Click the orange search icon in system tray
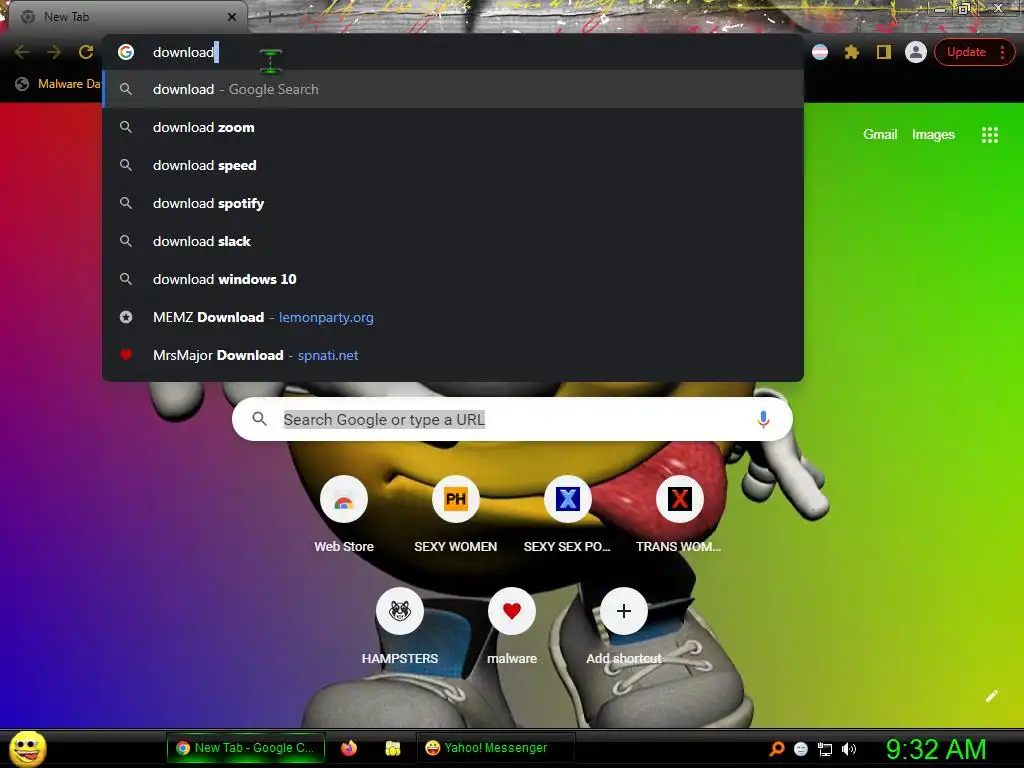The image size is (1024, 768). (776, 748)
